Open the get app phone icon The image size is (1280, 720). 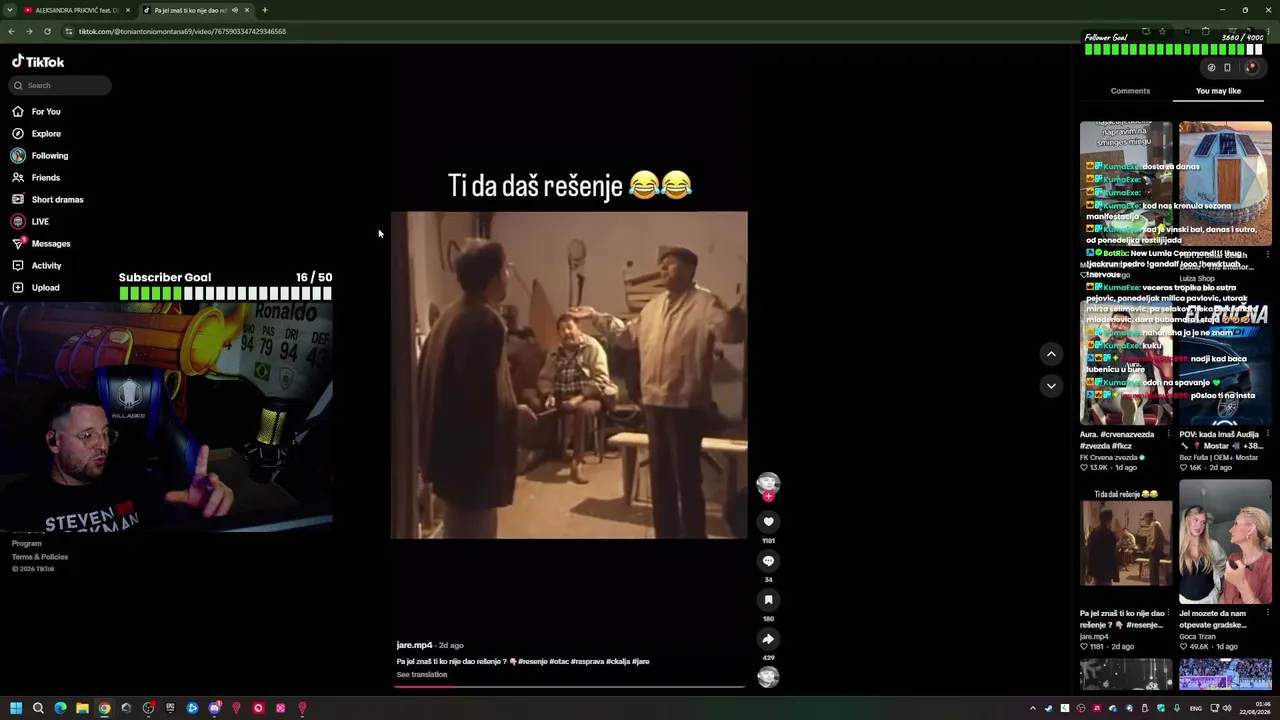pyautogui.click(x=1227, y=68)
